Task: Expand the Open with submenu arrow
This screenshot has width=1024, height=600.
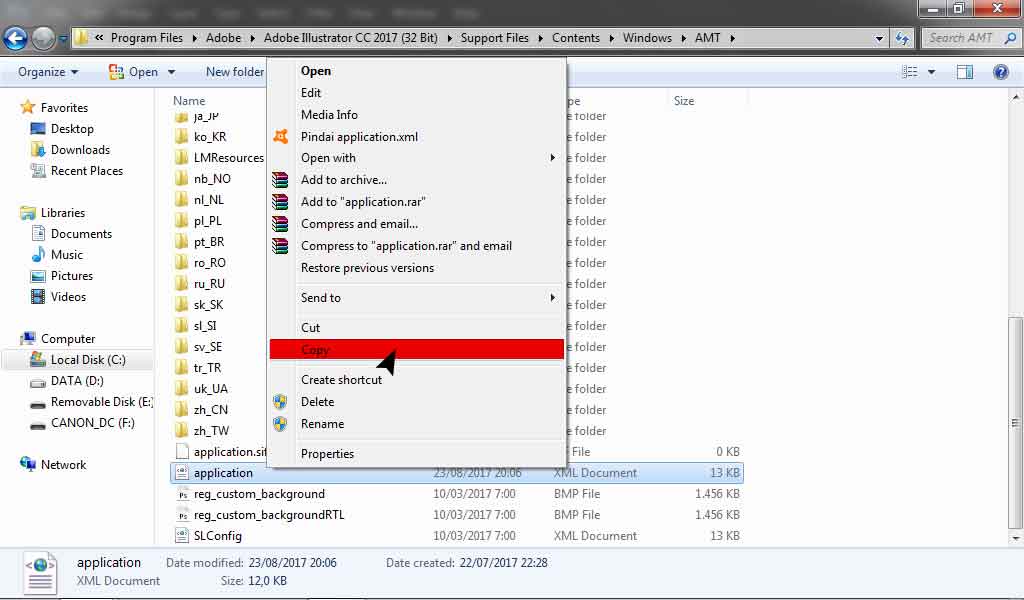Action: coord(552,157)
